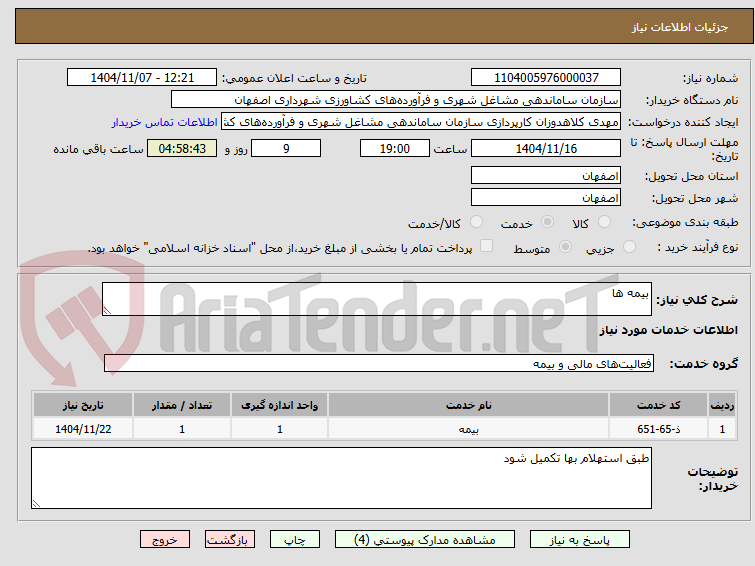Select the خدمت radio button
This screenshot has height=566, width=755.
coord(547,222)
